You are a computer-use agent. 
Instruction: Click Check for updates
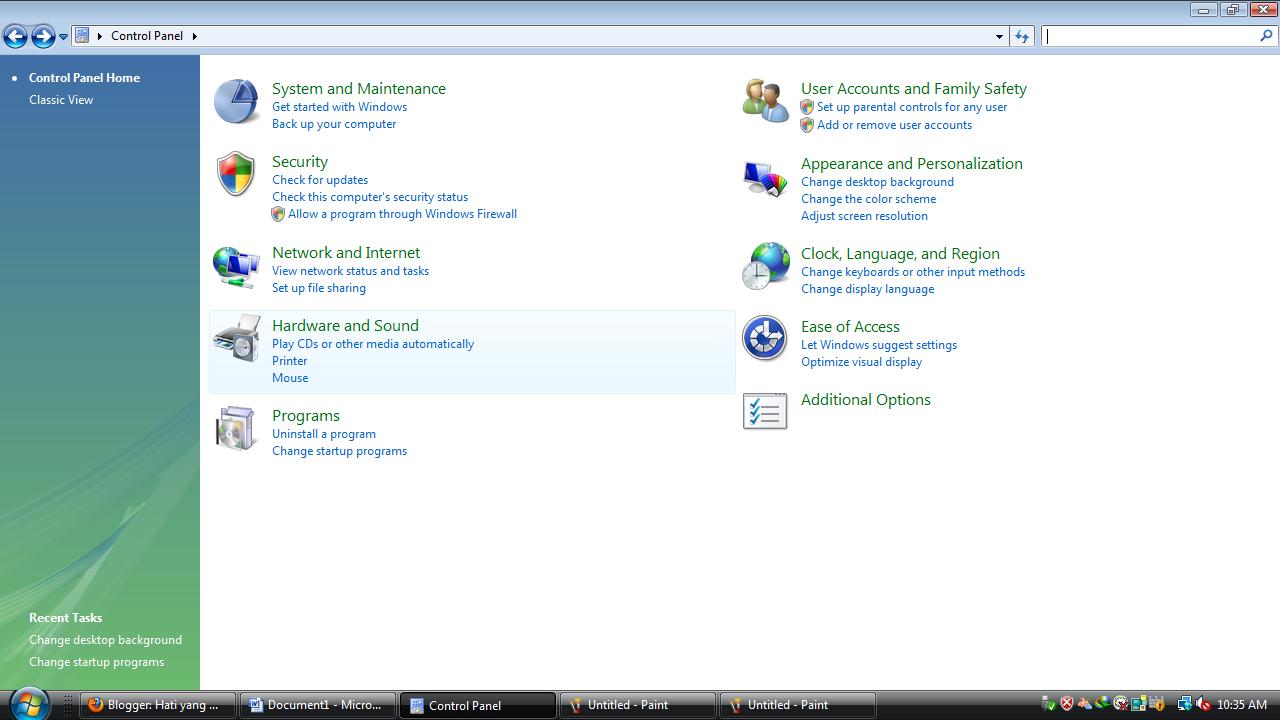pos(320,180)
